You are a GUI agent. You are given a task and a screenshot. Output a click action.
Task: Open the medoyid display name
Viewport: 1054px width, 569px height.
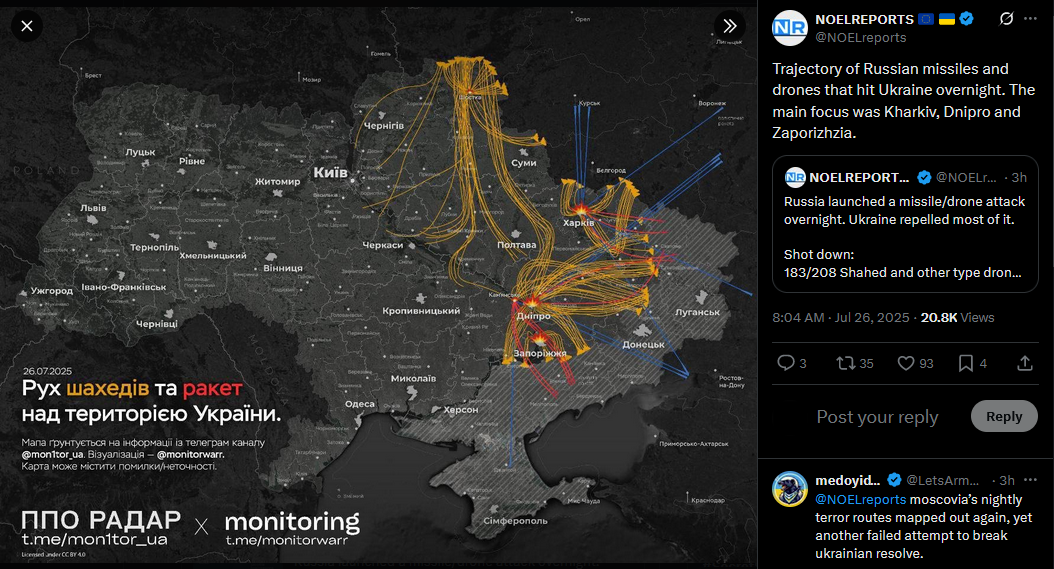point(847,480)
